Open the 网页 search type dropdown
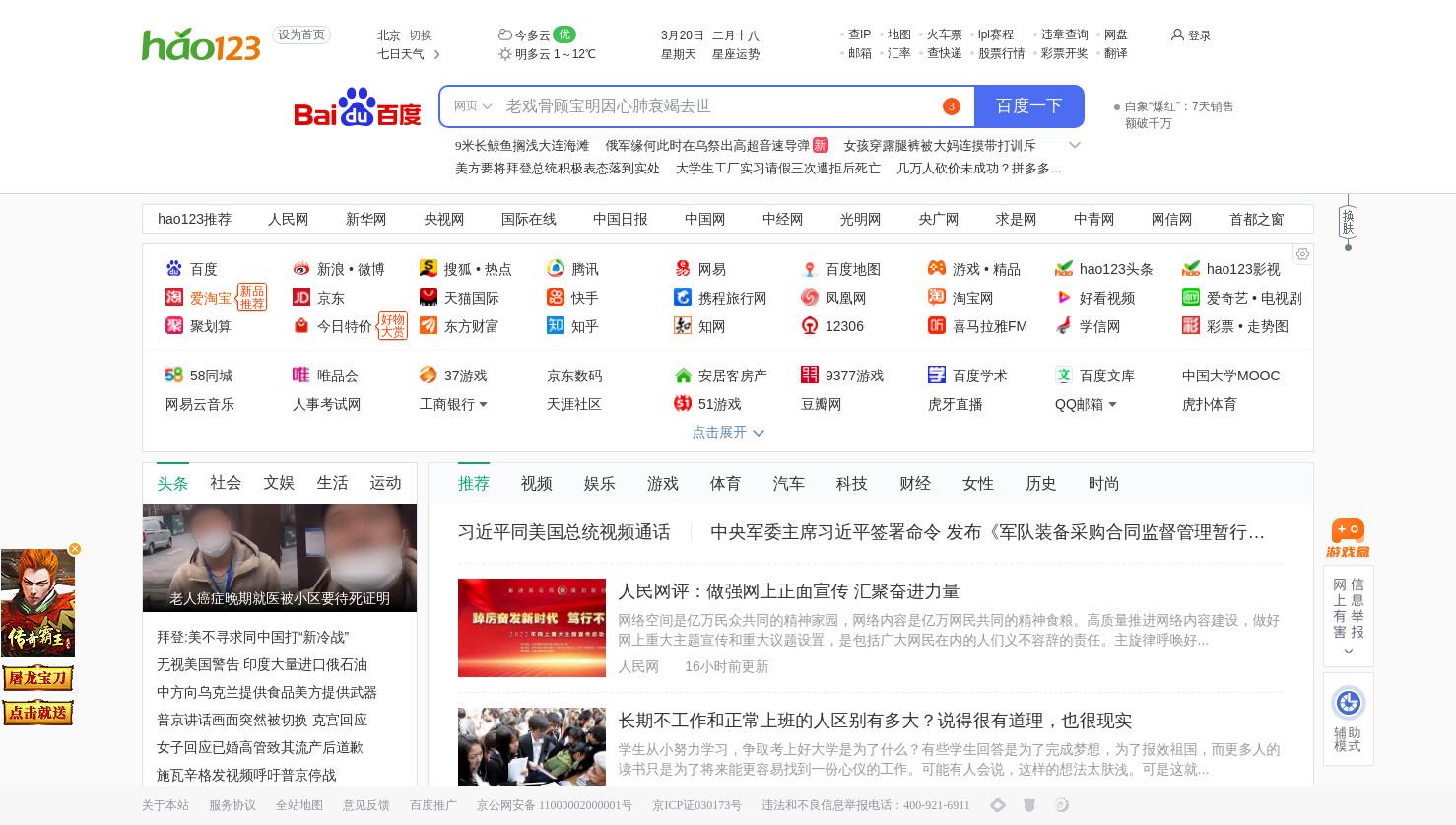The height and width of the screenshot is (825, 1456). pos(473,106)
